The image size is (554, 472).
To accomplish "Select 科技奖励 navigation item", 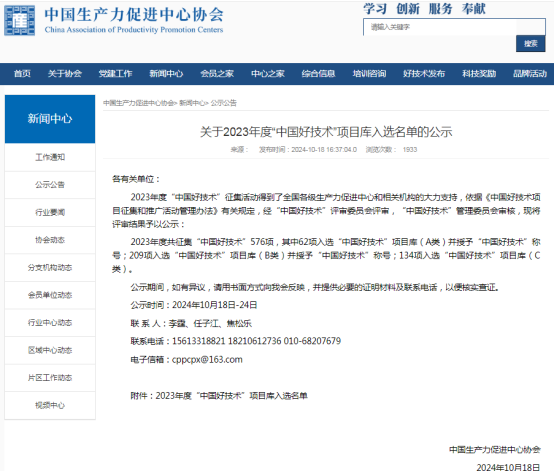I will click(x=479, y=74).
